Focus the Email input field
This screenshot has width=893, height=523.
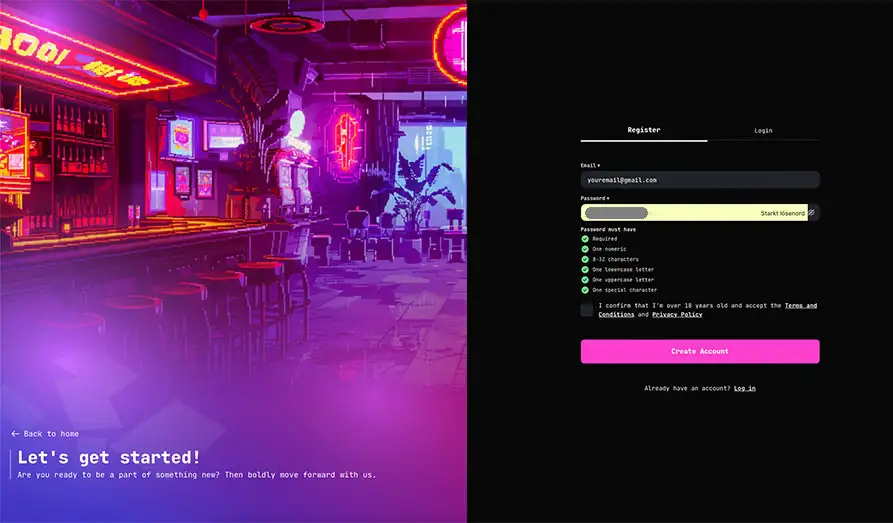(x=699, y=180)
